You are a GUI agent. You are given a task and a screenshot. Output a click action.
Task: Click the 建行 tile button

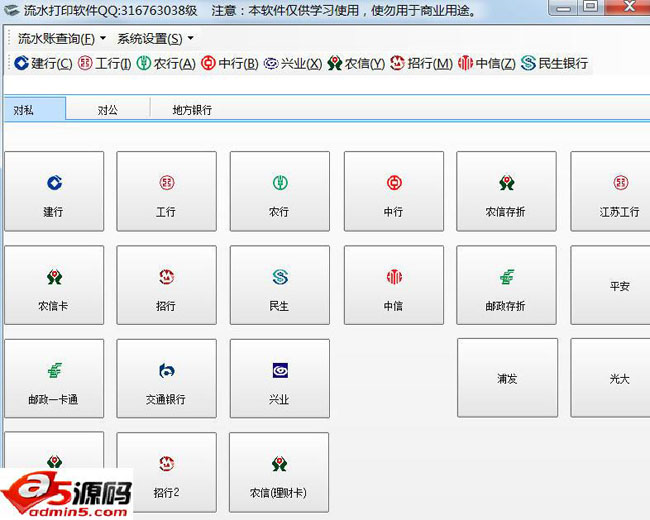click(54, 191)
